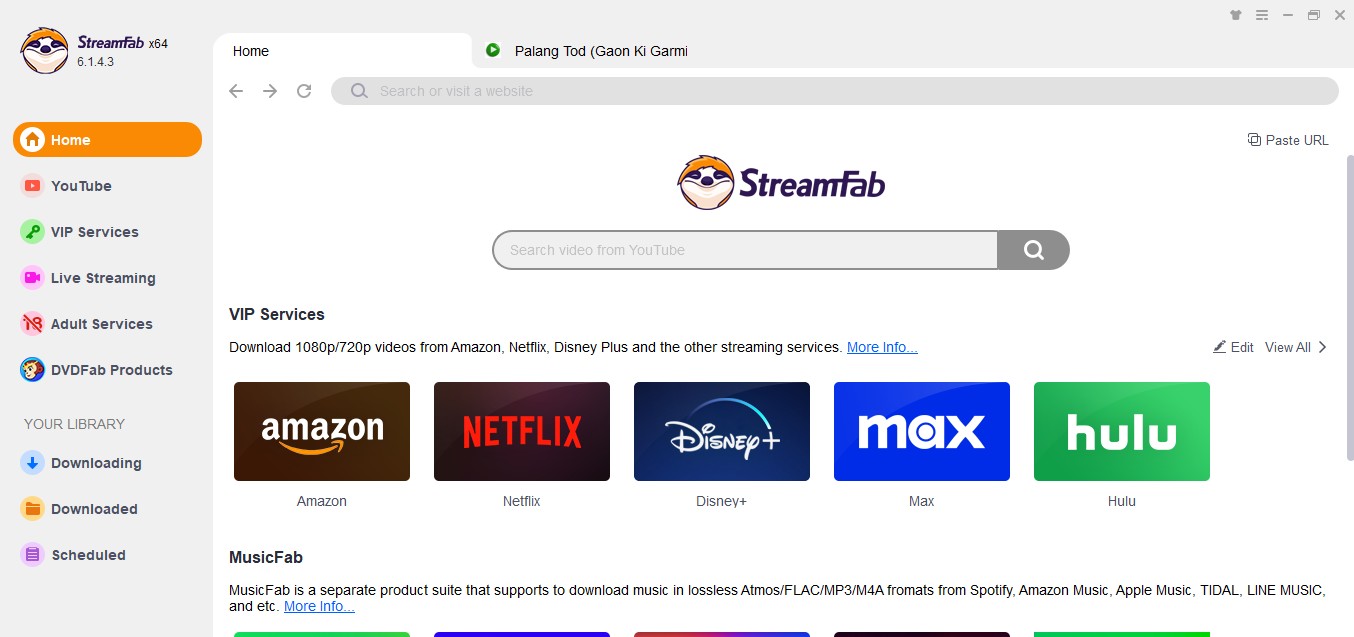1354x637 pixels.
Task: Open the Disney+ service tile
Action: 722,431
